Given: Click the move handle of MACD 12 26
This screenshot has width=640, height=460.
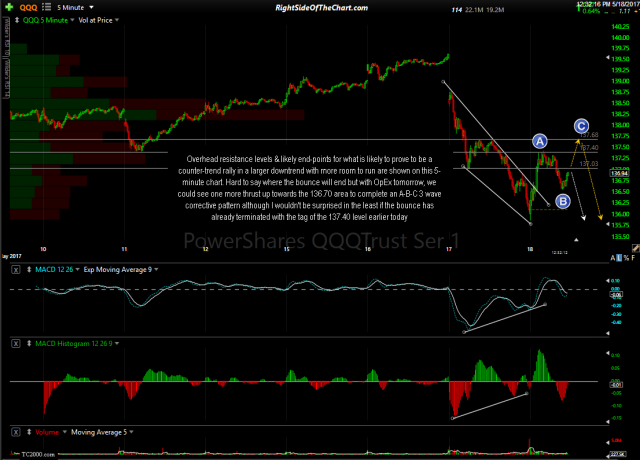Looking at the screenshot, I should coord(29,269).
